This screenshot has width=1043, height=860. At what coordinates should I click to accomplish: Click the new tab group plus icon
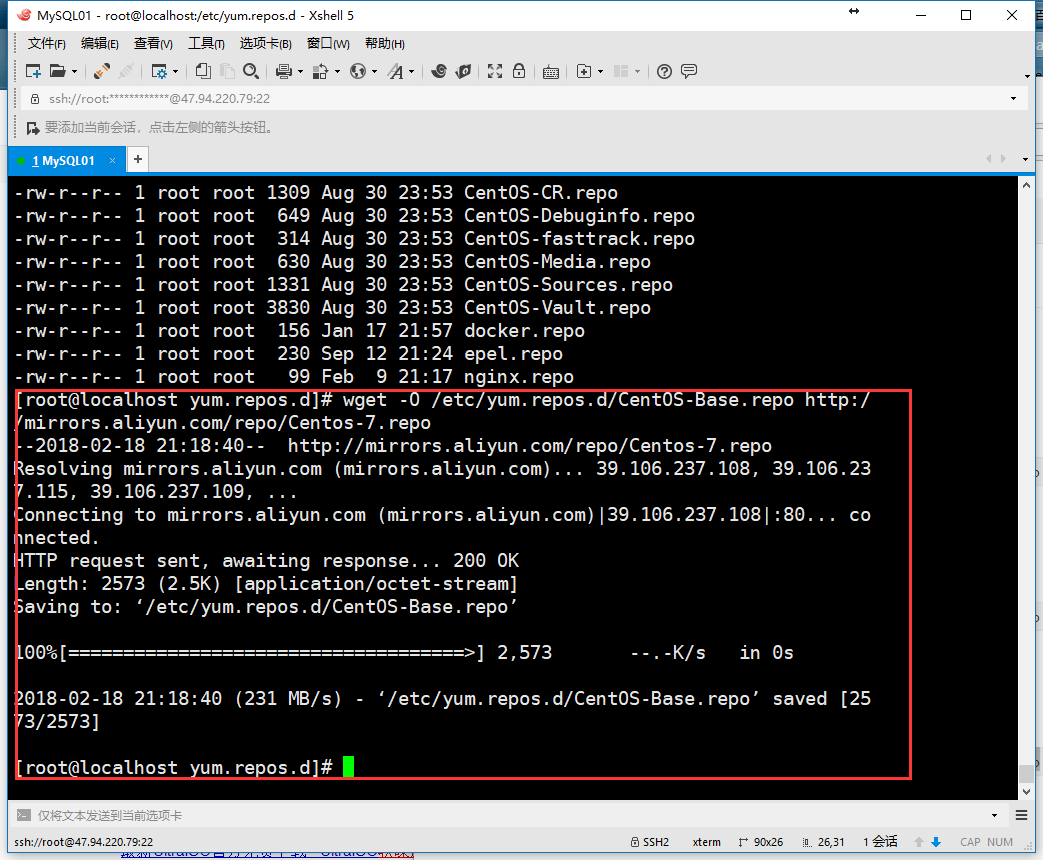[583, 71]
